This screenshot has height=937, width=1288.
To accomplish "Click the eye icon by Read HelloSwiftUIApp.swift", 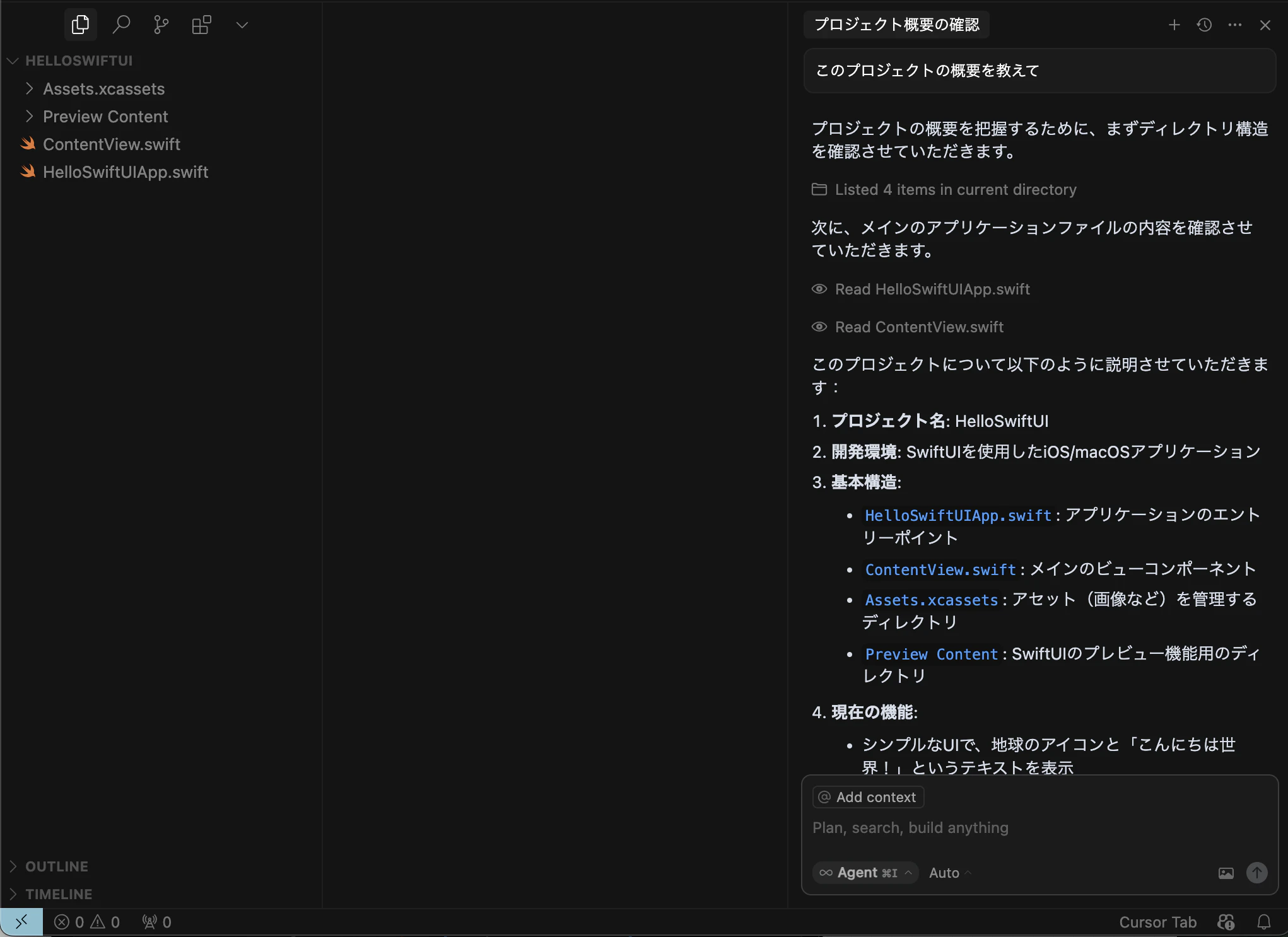I will (819, 289).
